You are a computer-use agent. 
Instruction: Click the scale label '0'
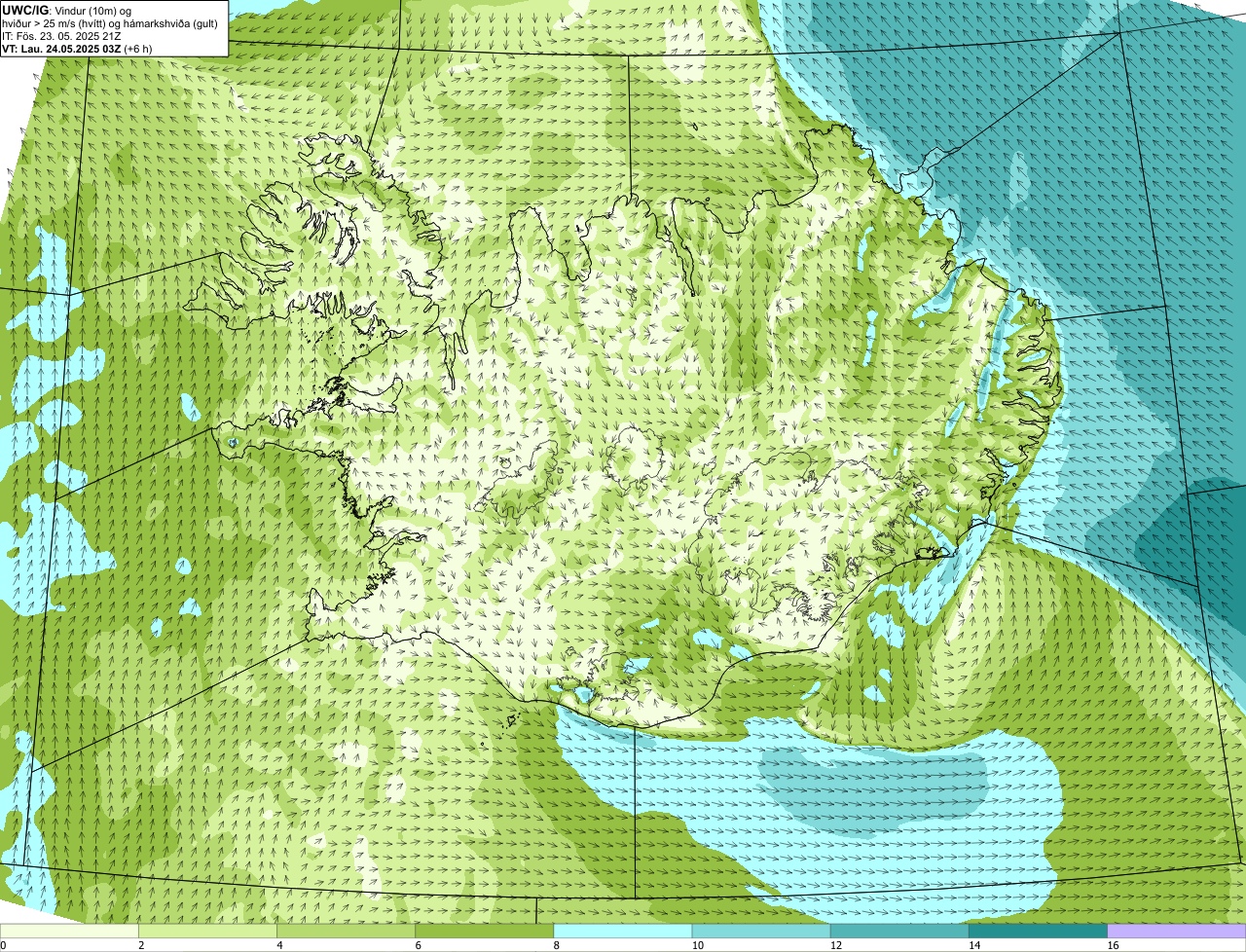tap(3, 945)
